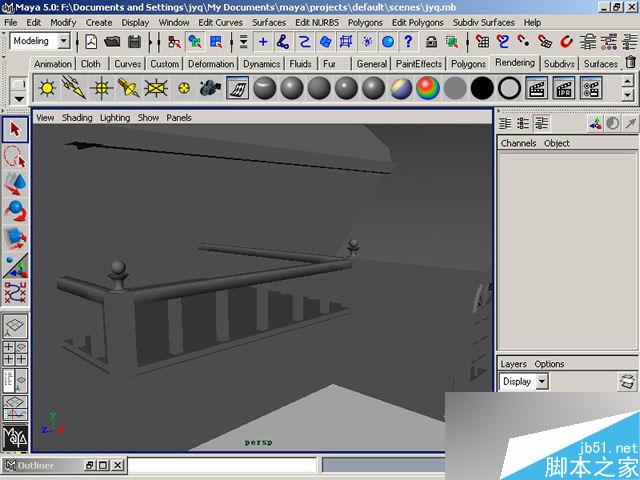
Task: Toggle snap to grids
Action: click(482, 42)
